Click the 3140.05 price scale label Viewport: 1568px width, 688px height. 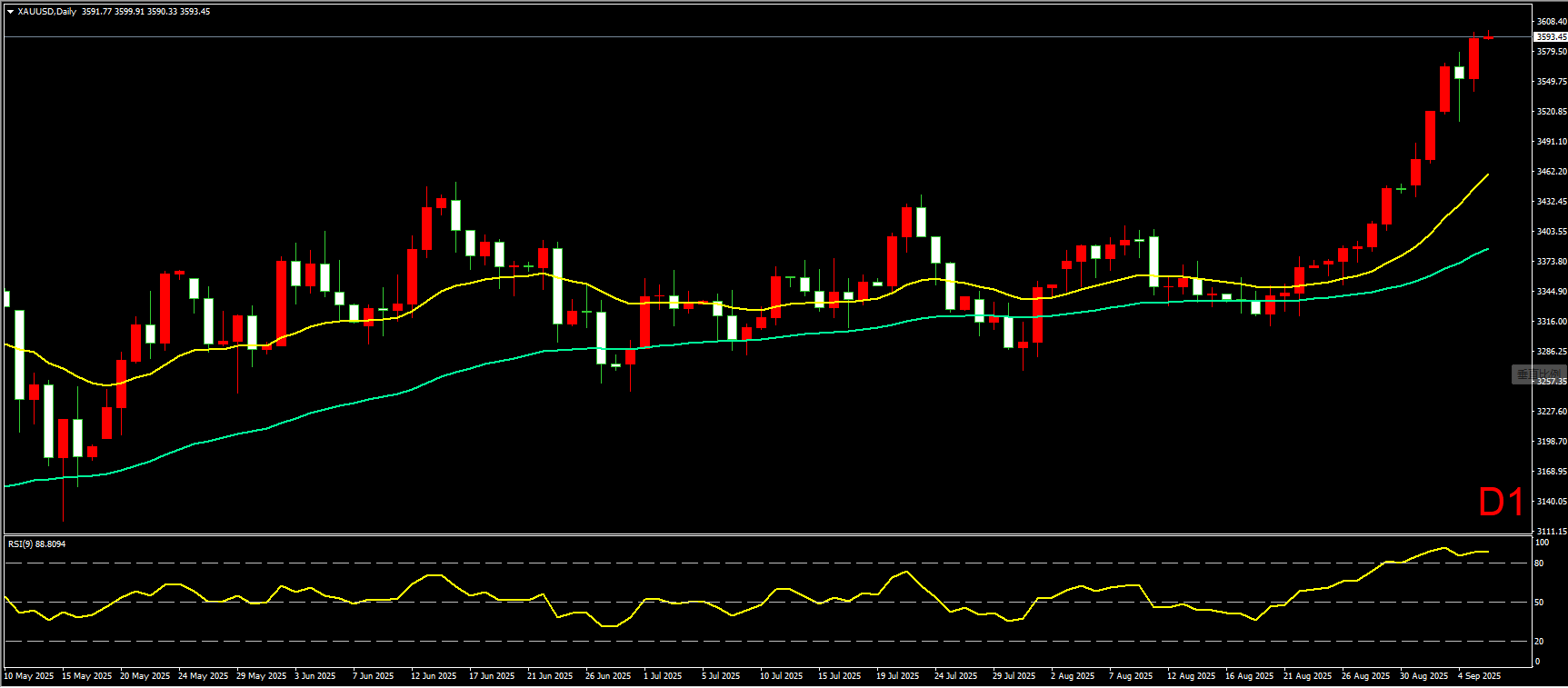(x=1551, y=502)
